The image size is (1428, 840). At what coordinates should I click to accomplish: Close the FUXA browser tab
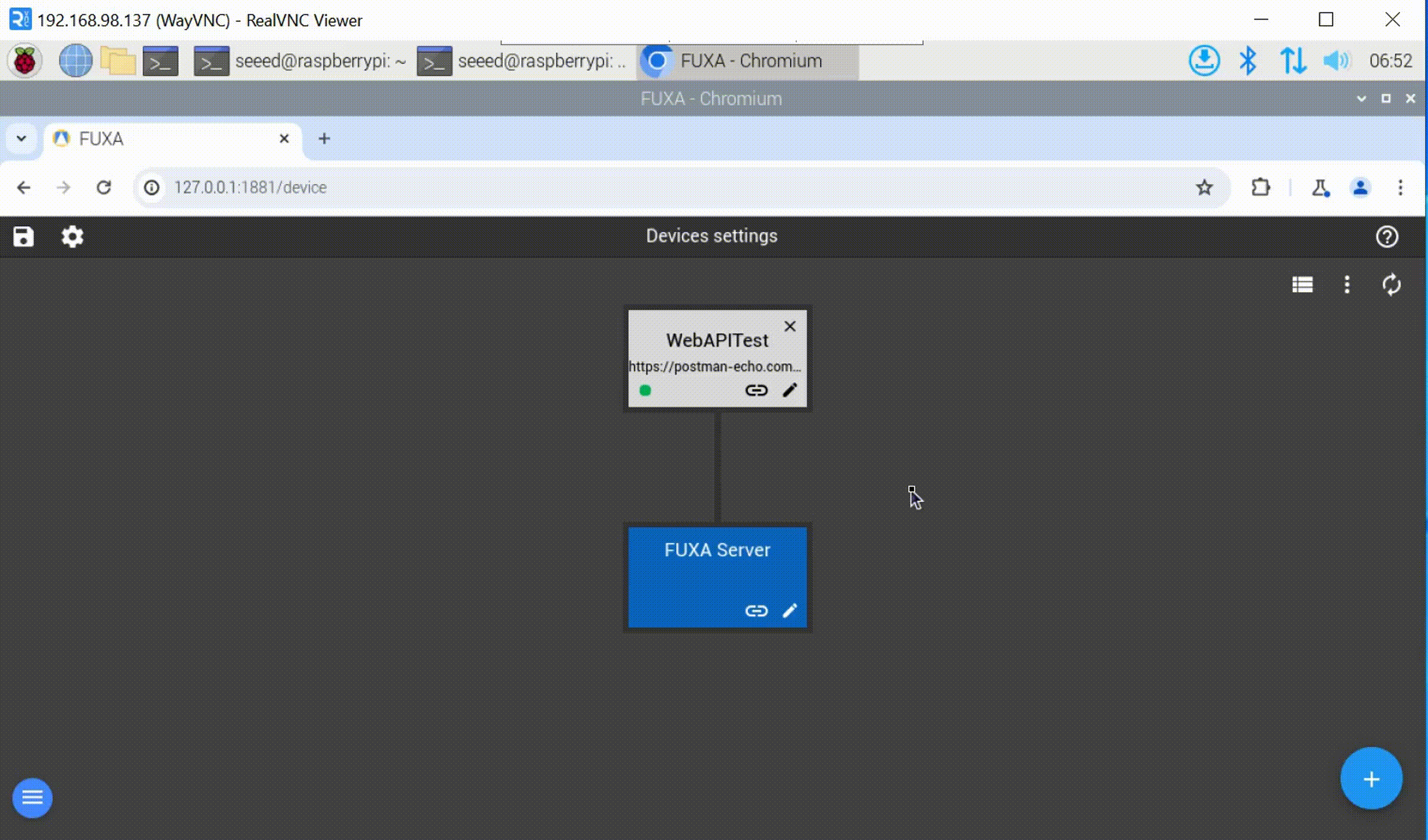[284, 139]
